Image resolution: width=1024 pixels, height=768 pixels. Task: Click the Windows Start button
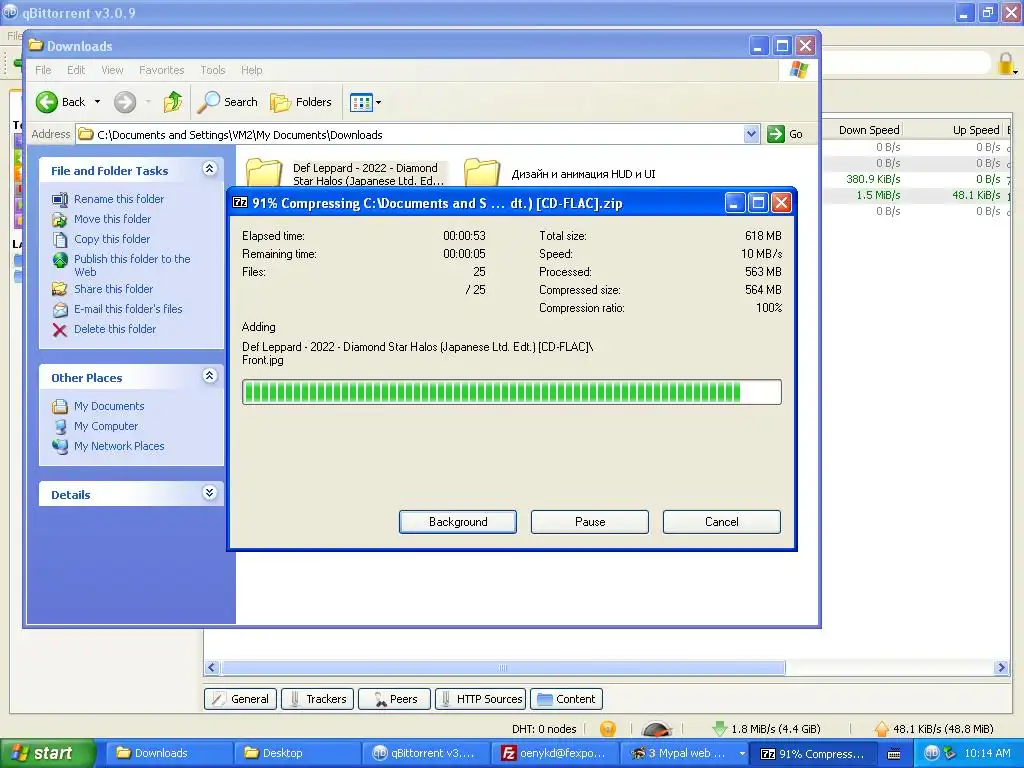(48, 753)
